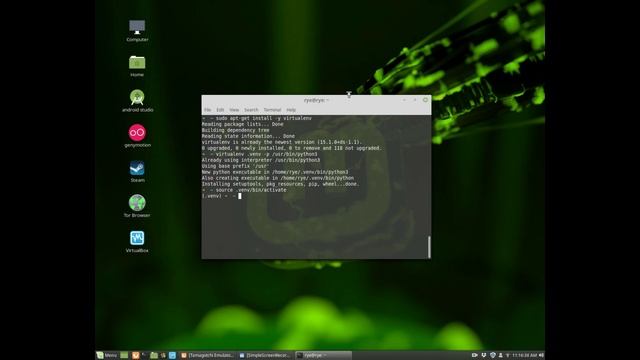
Task: Click the "Also creating executable in" line
Action: point(278,178)
